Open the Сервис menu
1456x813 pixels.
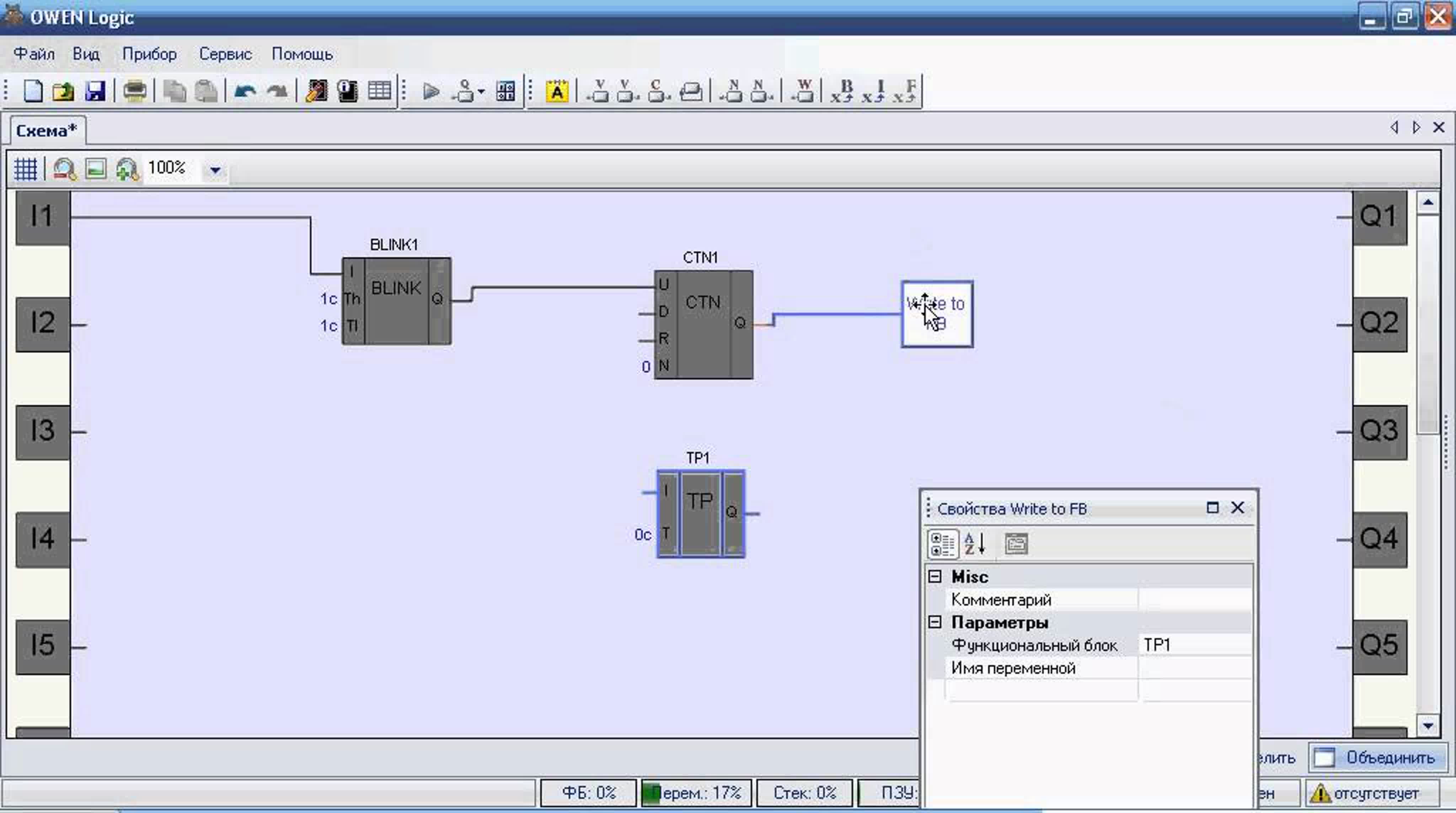225,54
